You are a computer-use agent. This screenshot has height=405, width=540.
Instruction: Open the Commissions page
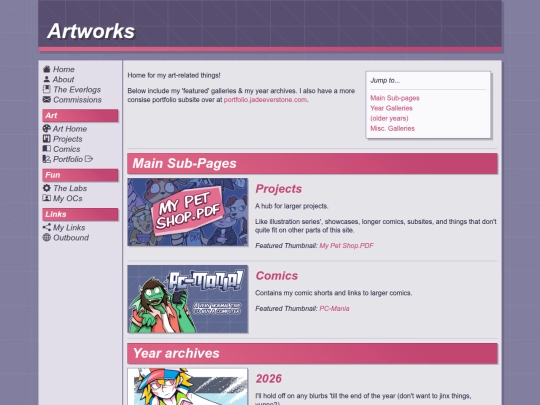[77, 100]
